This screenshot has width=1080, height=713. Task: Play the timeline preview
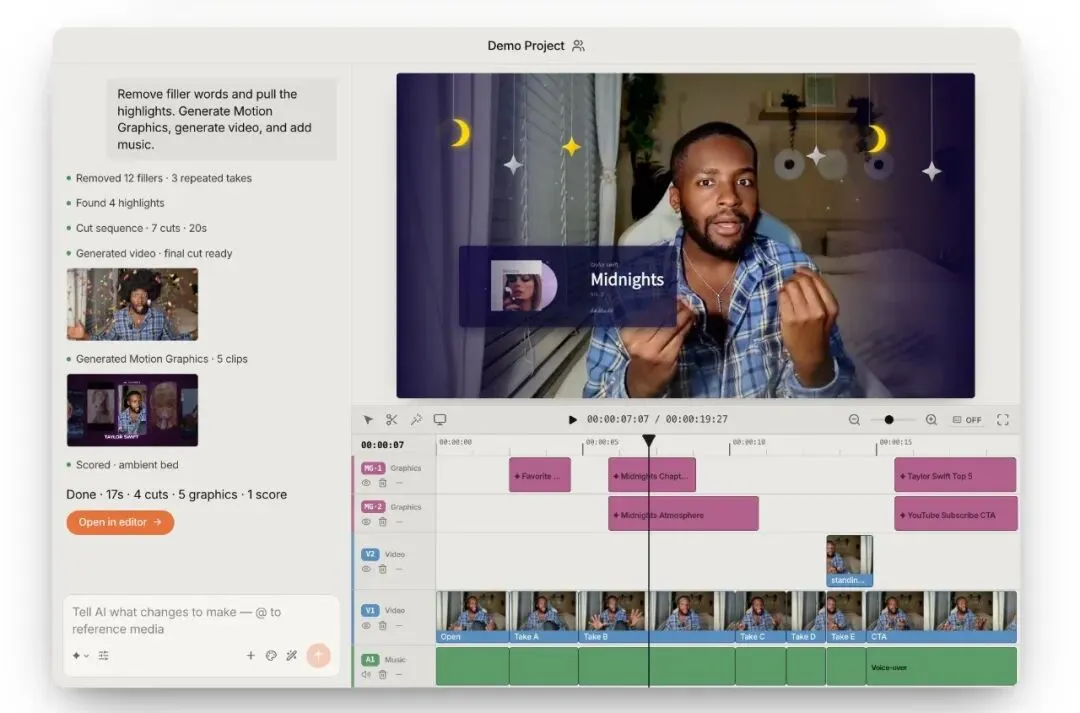coord(572,420)
